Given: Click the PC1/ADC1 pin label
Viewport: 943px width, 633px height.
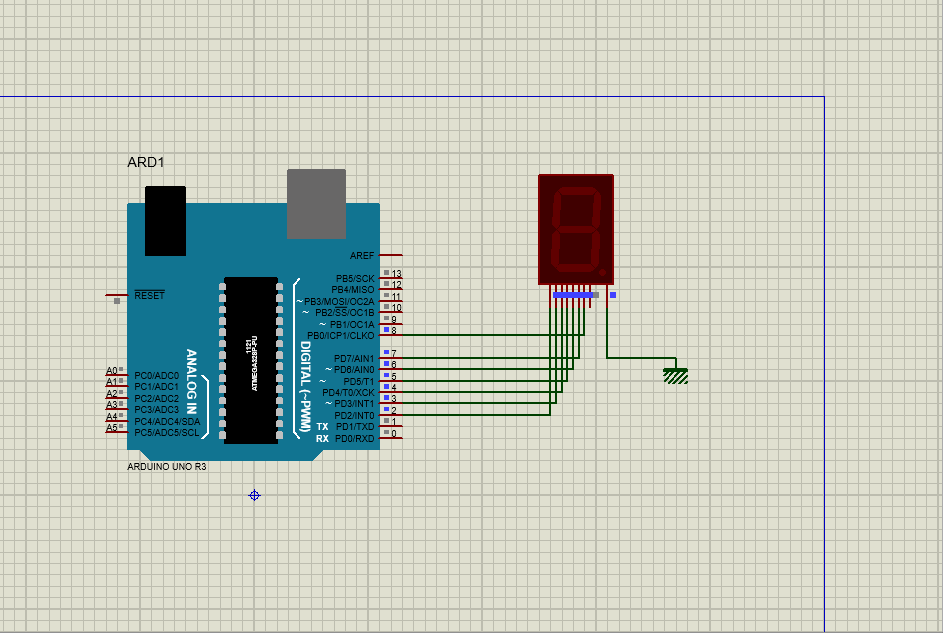Looking at the screenshot, I should click(156, 387).
